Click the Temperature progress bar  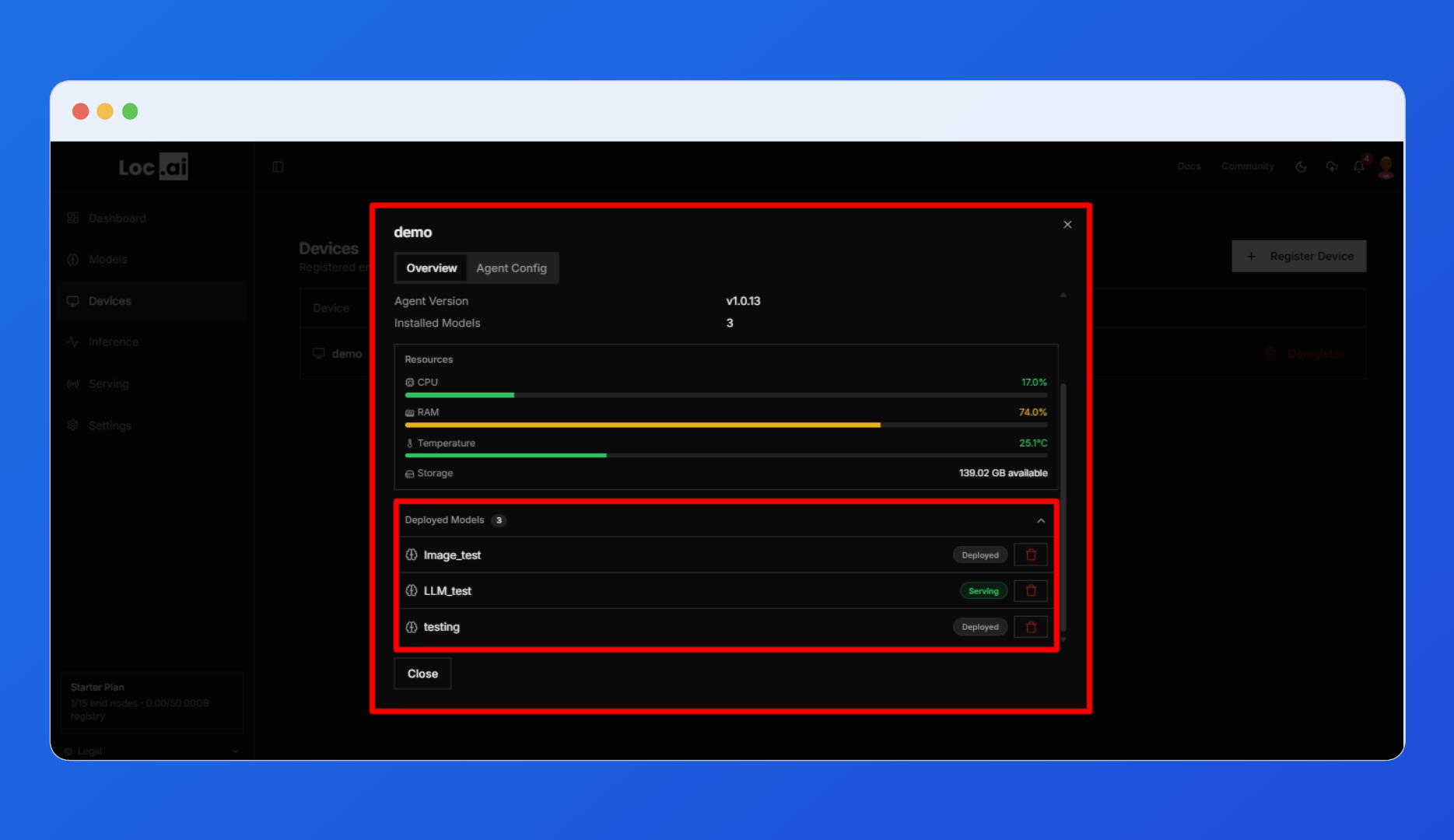click(726, 455)
